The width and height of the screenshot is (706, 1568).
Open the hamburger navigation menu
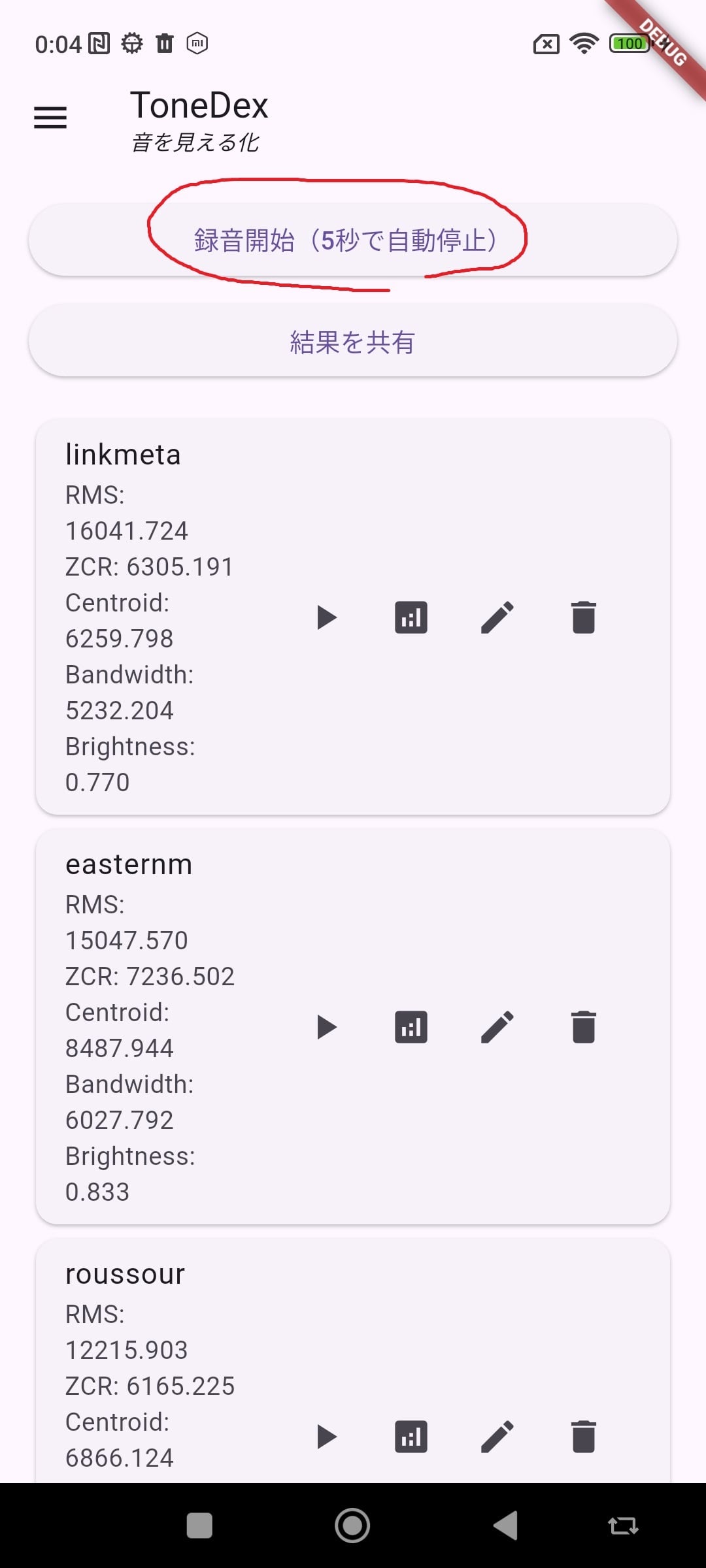pyautogui.click(x=50, y=118)
